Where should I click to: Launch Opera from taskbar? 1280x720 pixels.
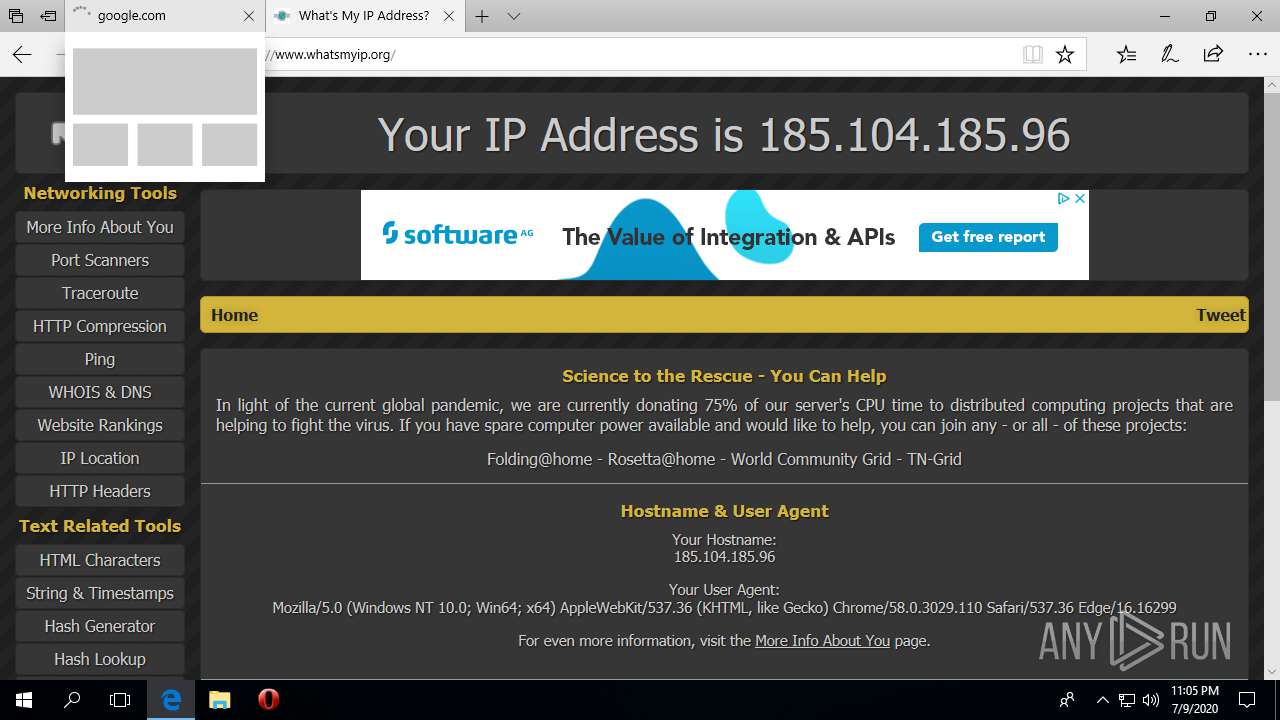point(268,700)
